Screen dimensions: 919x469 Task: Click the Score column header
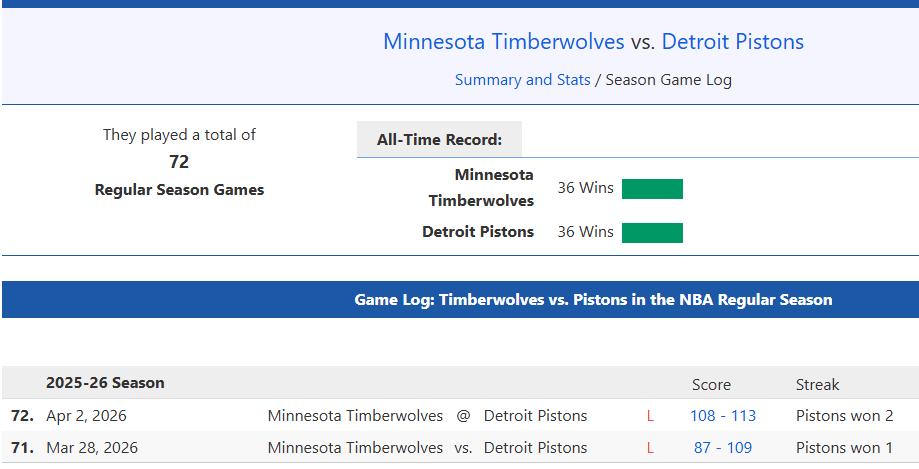(711, 385)
